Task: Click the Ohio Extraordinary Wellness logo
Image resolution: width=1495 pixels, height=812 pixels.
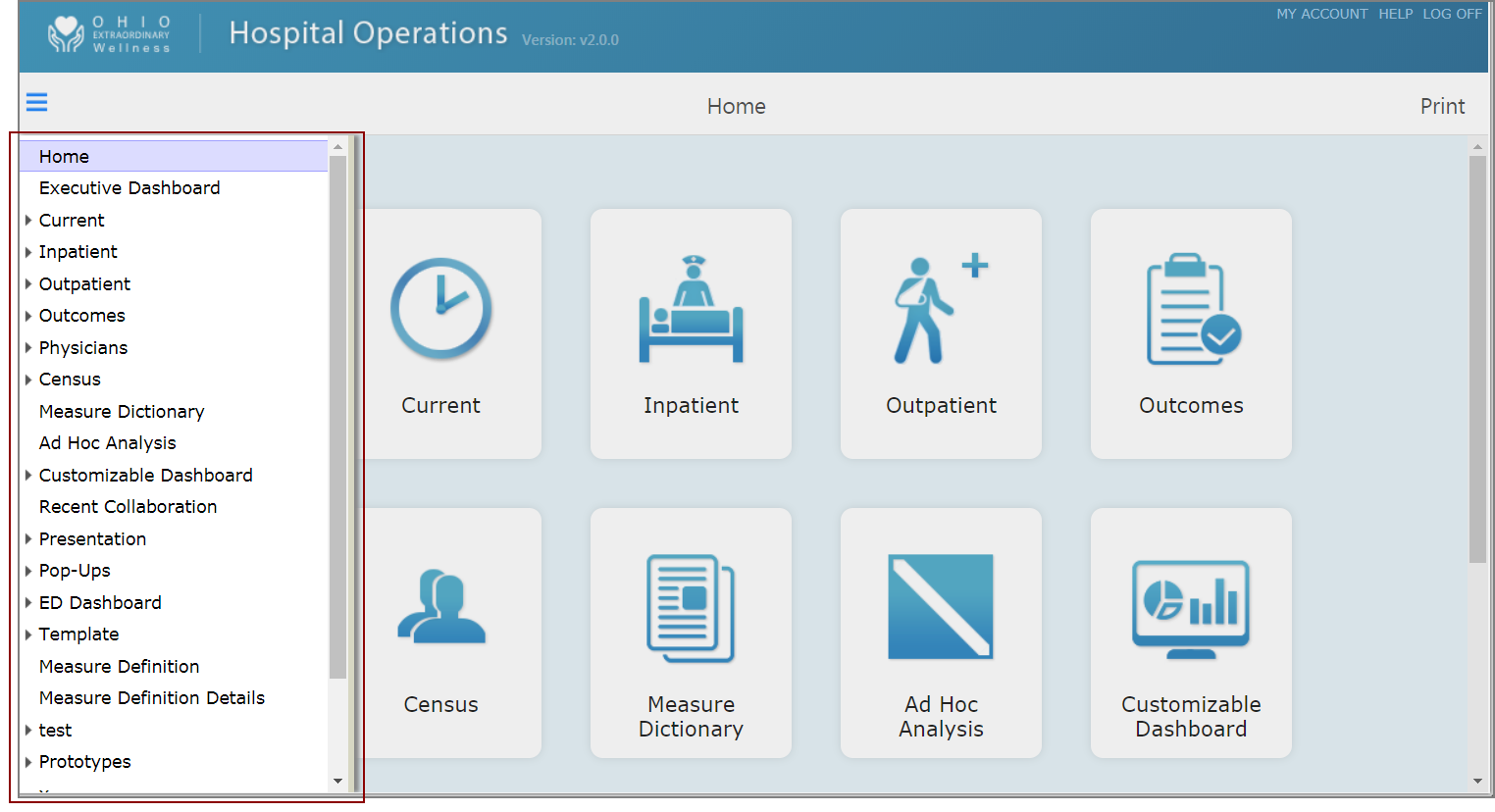Action: point(108,32)
